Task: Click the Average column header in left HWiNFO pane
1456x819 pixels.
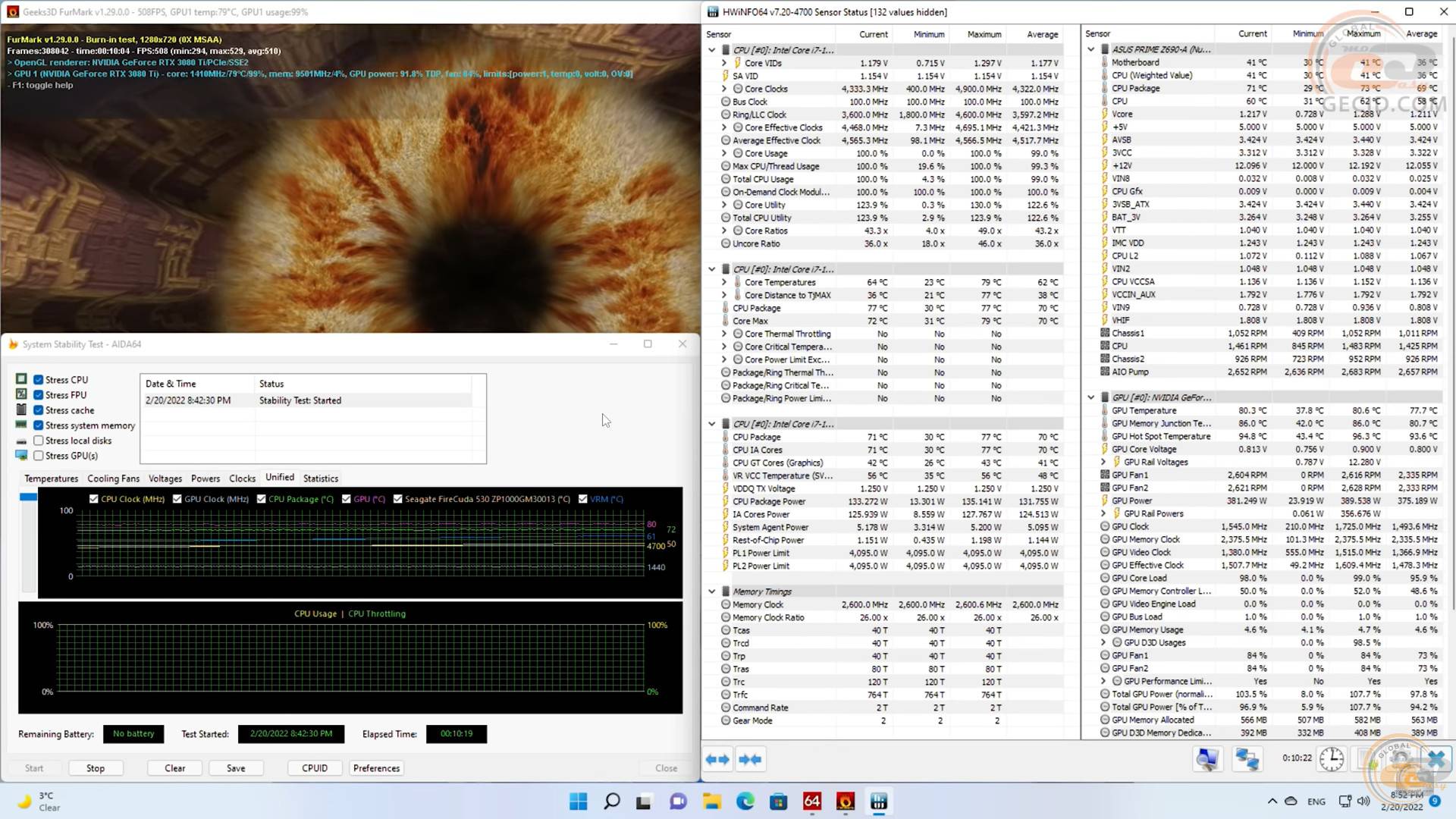Action: point(1042,34)
